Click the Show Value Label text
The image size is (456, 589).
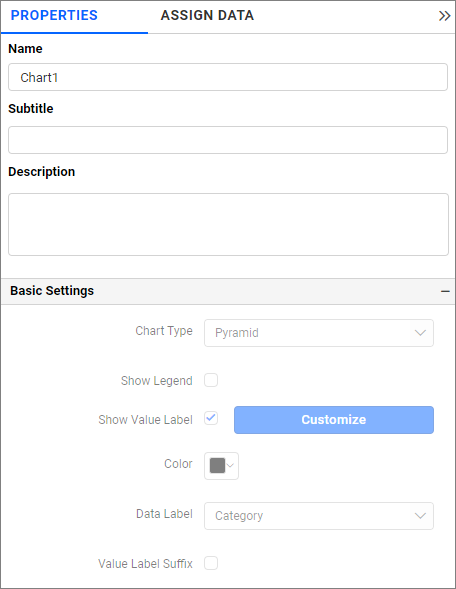tap(145, 420)
